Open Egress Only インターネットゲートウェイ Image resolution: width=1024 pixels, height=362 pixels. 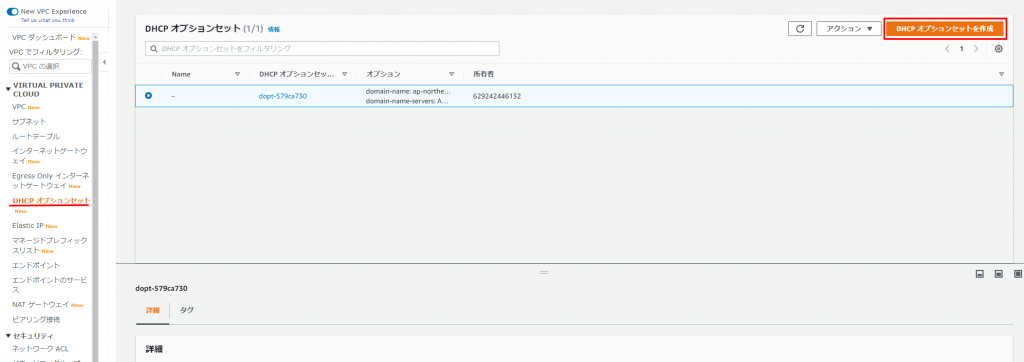tap(50, 181)
